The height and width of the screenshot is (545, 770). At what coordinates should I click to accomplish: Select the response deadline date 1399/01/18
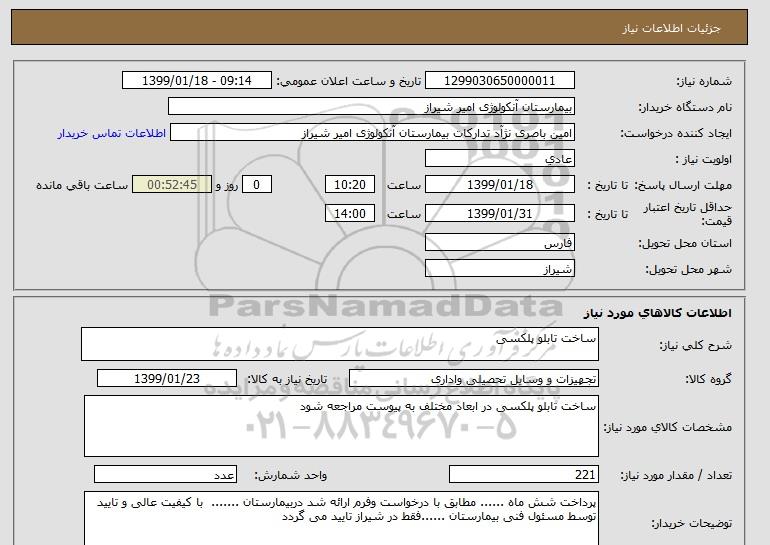tap(499, 185)
